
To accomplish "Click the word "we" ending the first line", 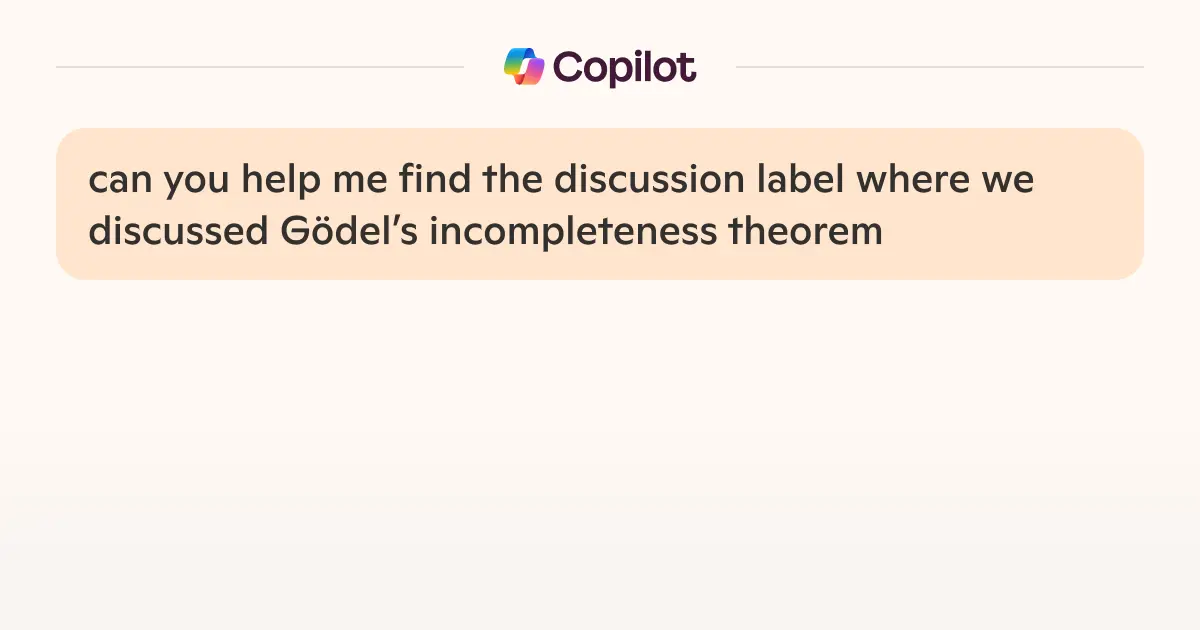I will coord(1008,181).
